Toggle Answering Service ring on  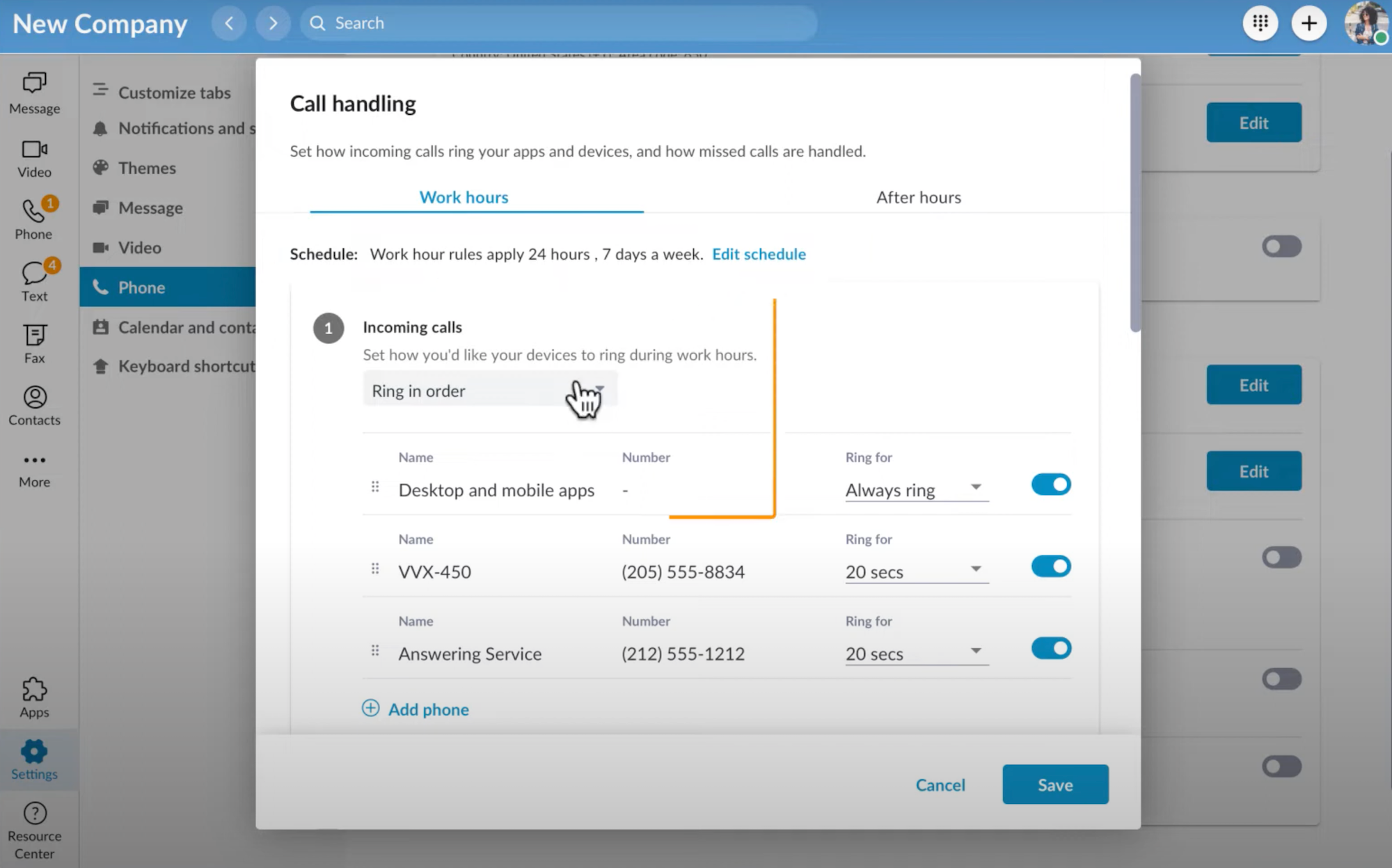[x=1051, y=648]
